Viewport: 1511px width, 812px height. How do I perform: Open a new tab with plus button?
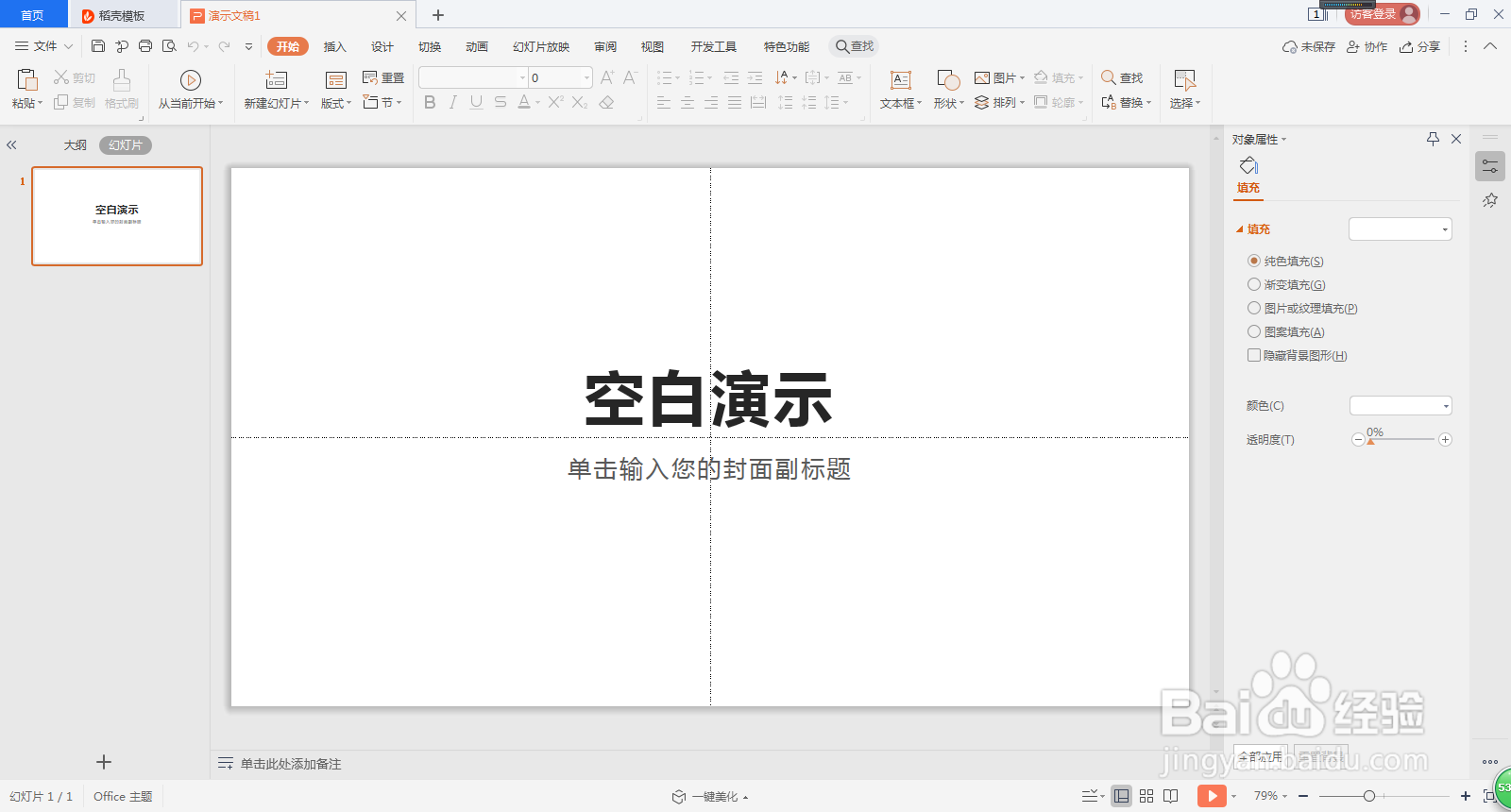coord(438,15)
